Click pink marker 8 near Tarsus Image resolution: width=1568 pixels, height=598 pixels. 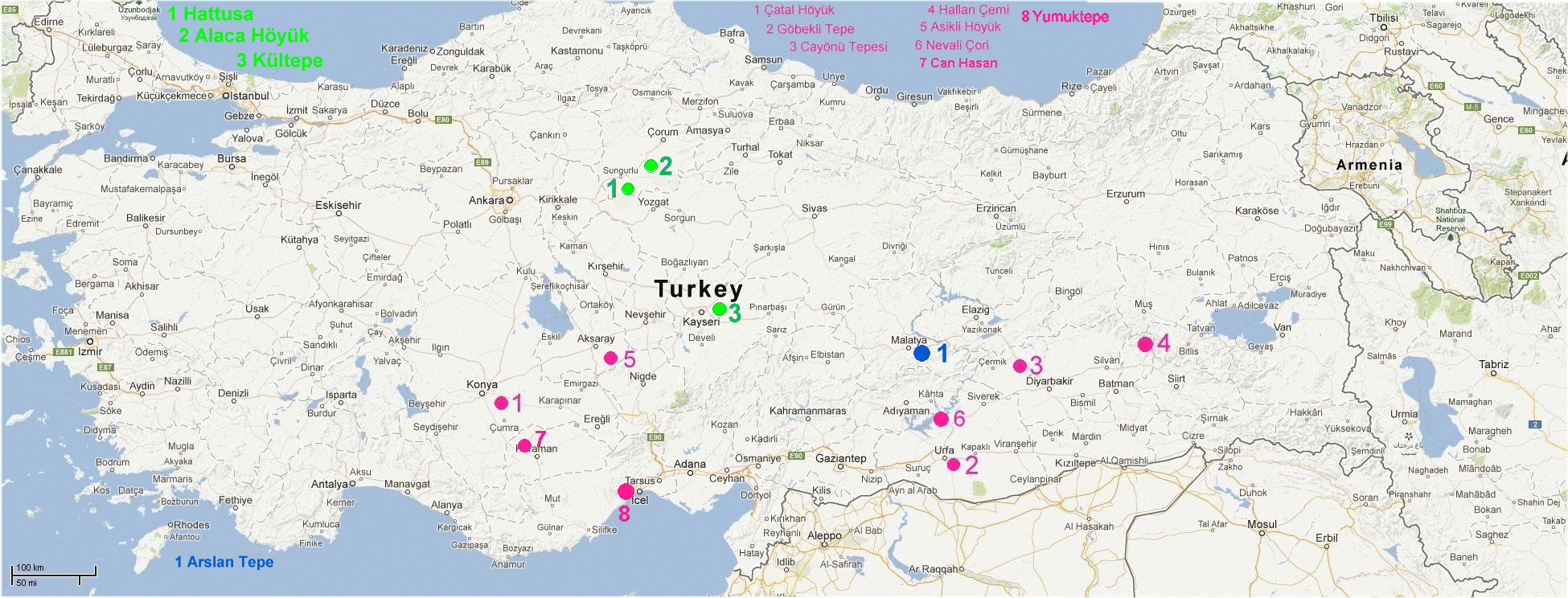pyautogui.click(x=626, y=491)
